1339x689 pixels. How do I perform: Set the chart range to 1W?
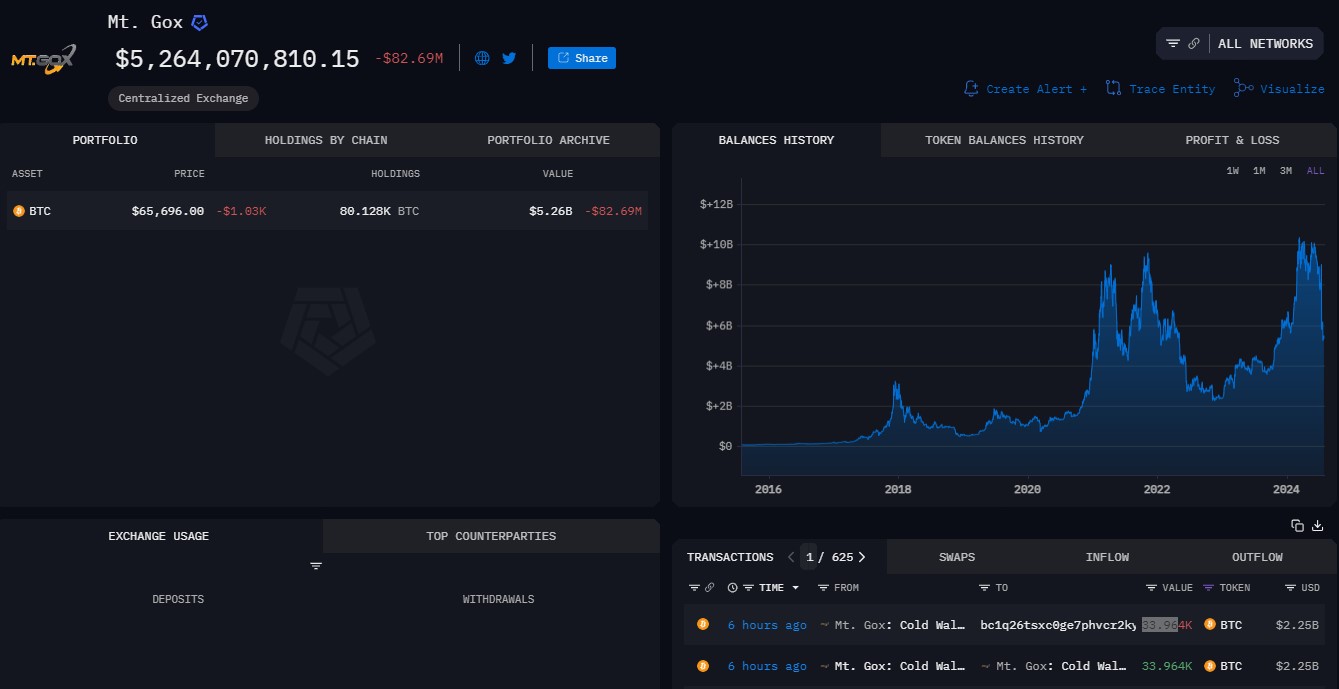pos(1232,171)
